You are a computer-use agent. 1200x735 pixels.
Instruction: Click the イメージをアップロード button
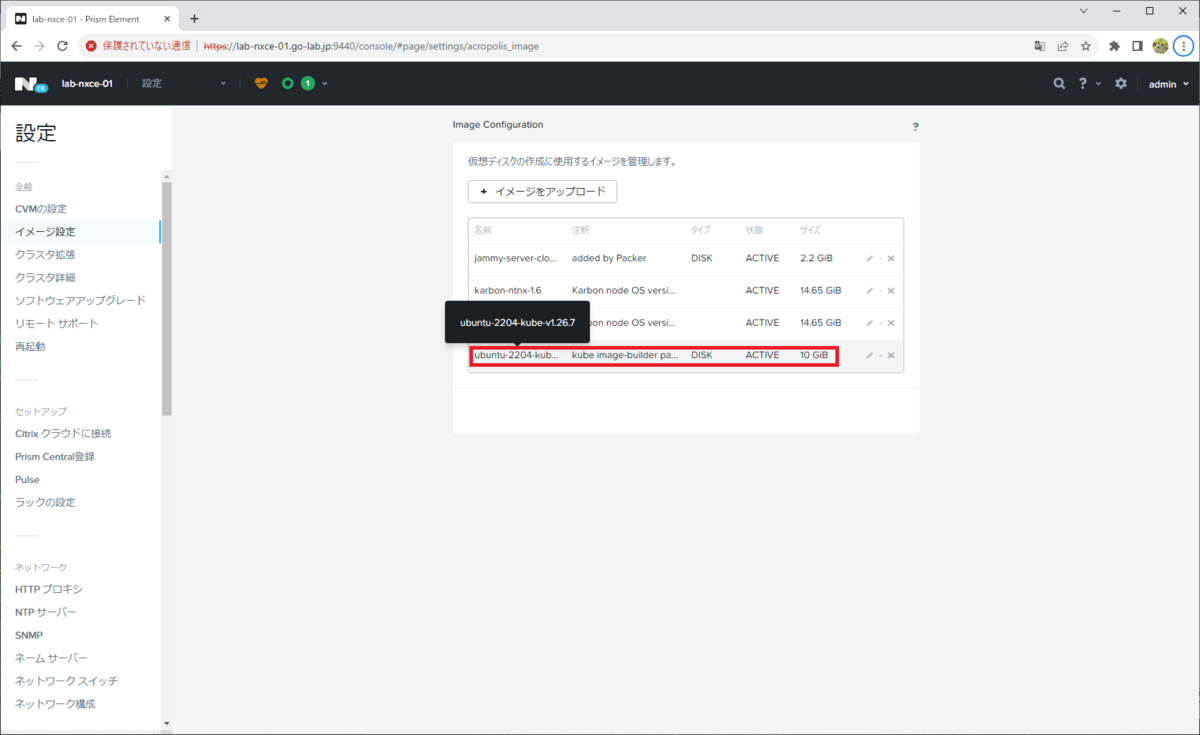[x=542, y=191]
